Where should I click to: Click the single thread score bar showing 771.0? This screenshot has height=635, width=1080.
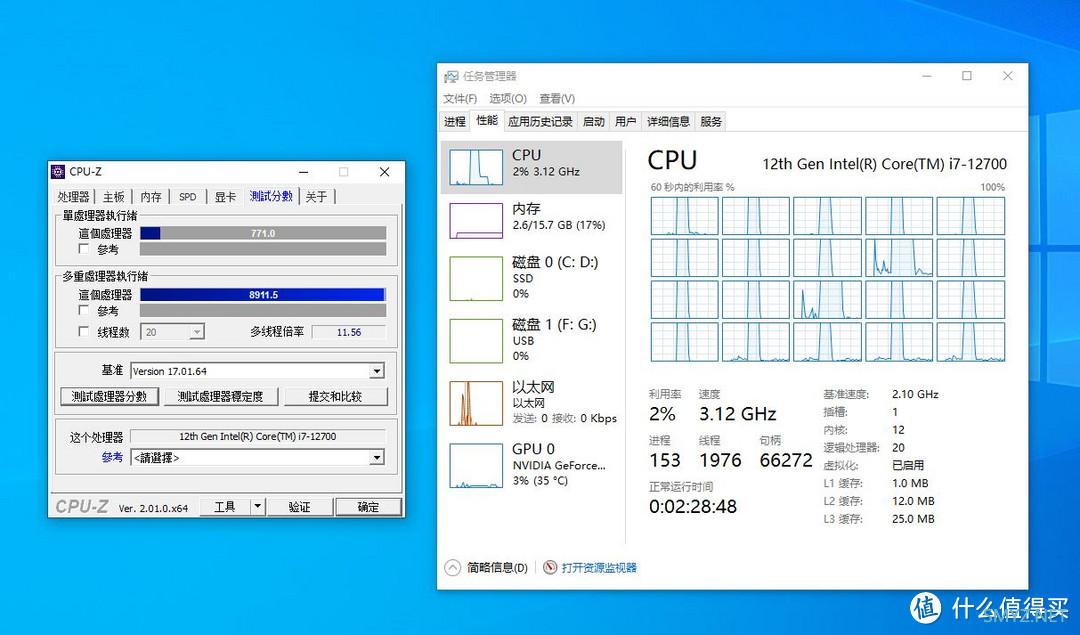[x=263, y=233]
